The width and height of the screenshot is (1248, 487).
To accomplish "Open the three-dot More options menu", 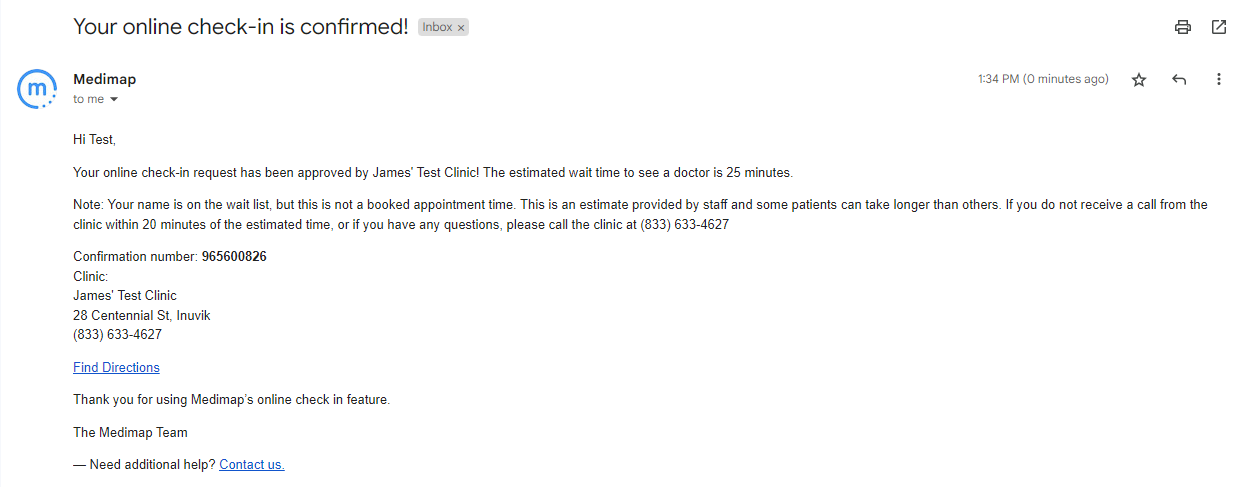I will click(x=1219, y=80).
